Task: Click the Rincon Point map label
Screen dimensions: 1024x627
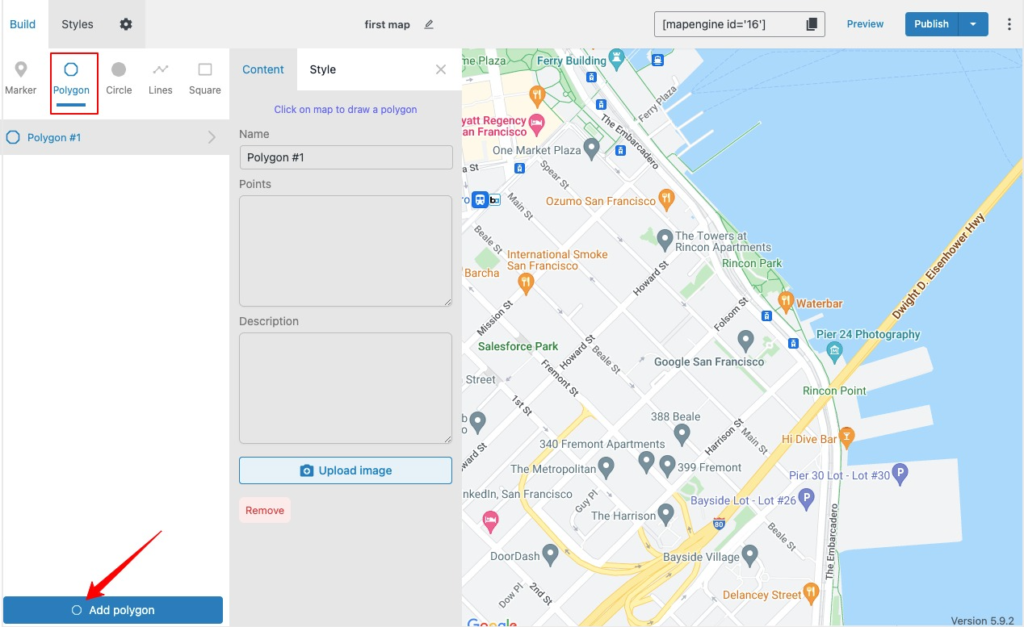Action: 834,391
